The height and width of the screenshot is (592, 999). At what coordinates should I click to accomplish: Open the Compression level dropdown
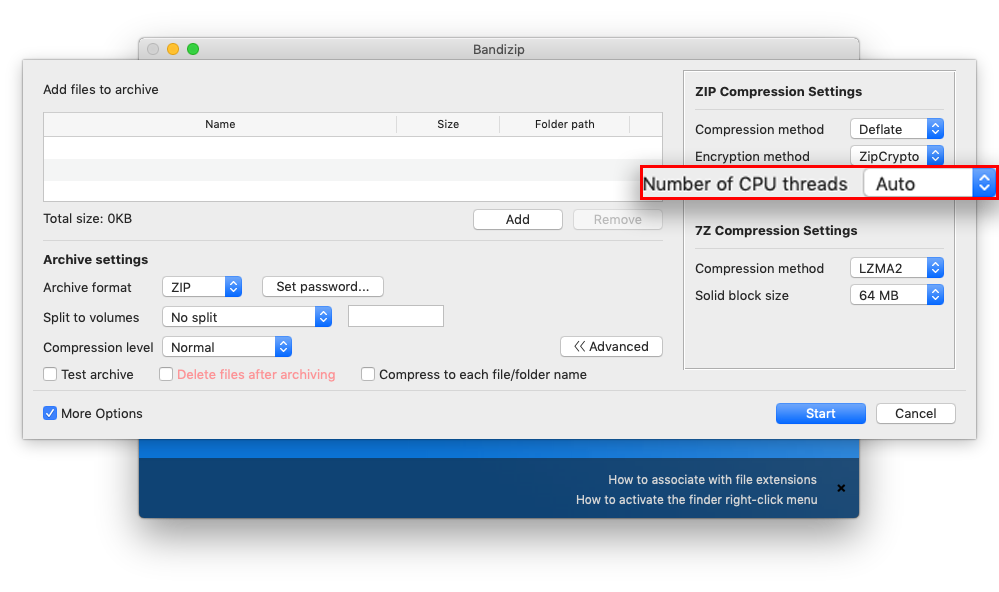pos(227,347)
